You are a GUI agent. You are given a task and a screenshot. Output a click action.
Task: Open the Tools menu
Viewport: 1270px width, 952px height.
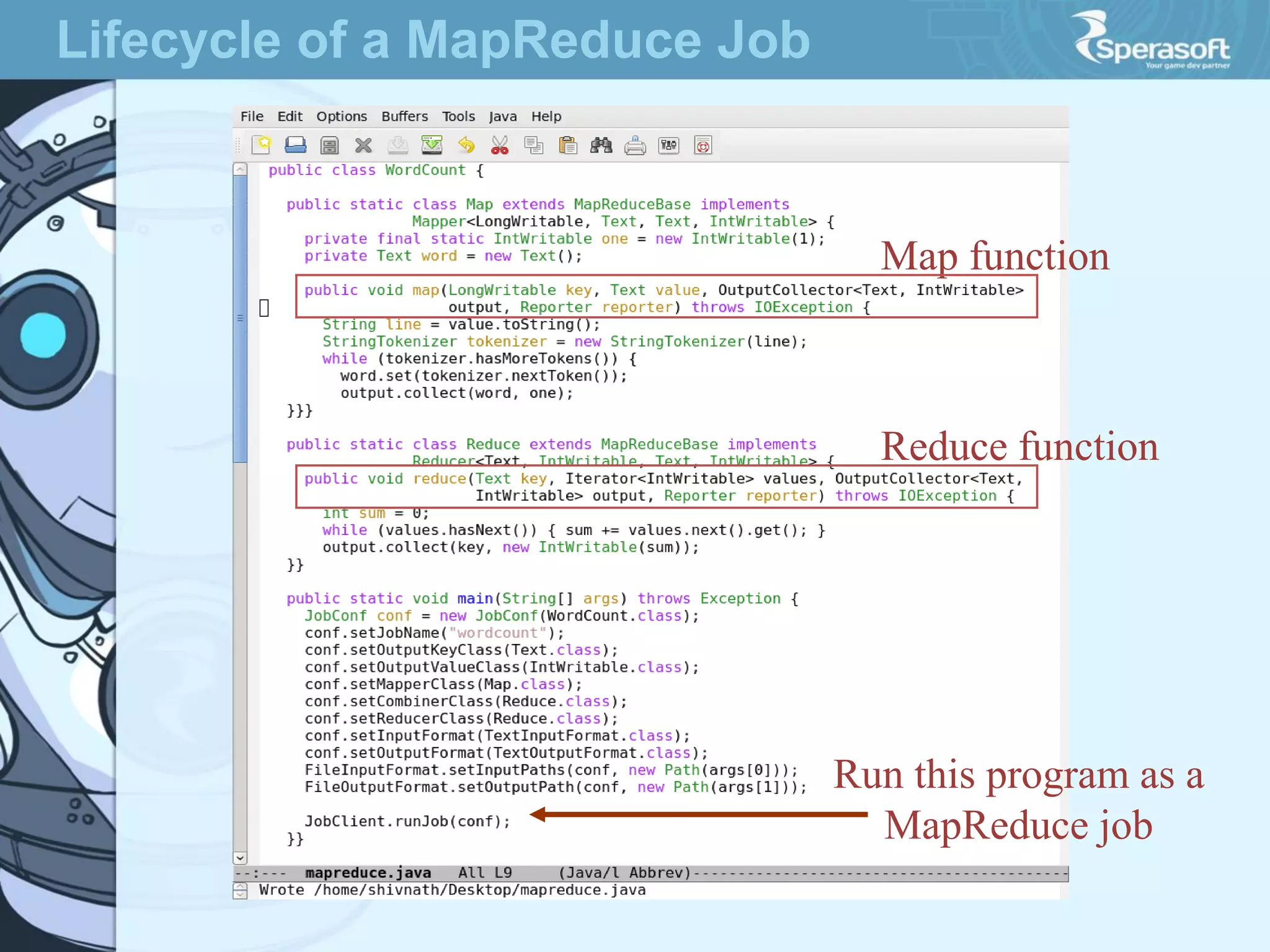point(458,117)
